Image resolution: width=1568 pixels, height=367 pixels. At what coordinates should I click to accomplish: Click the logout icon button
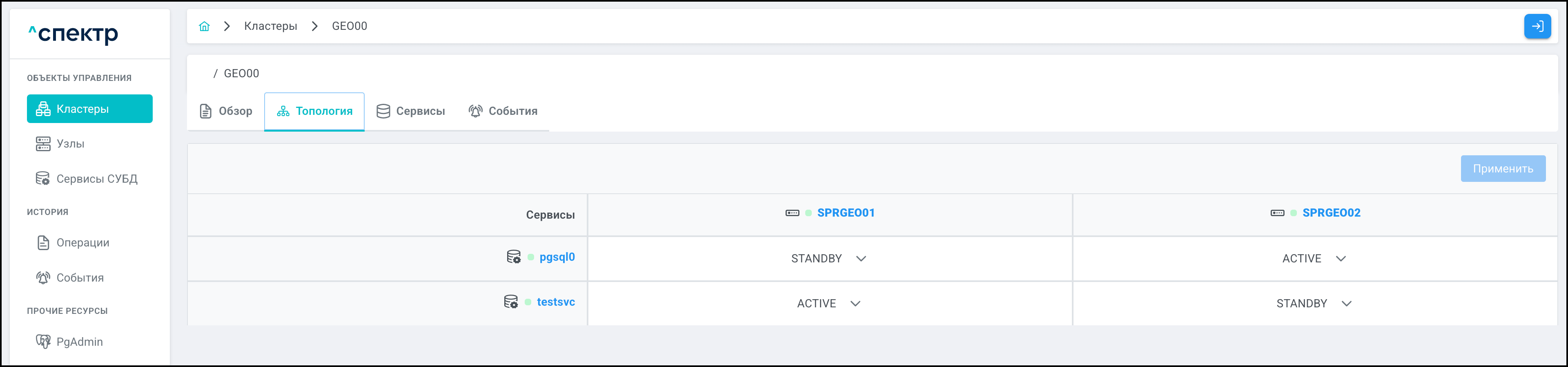coord(1537,26)
